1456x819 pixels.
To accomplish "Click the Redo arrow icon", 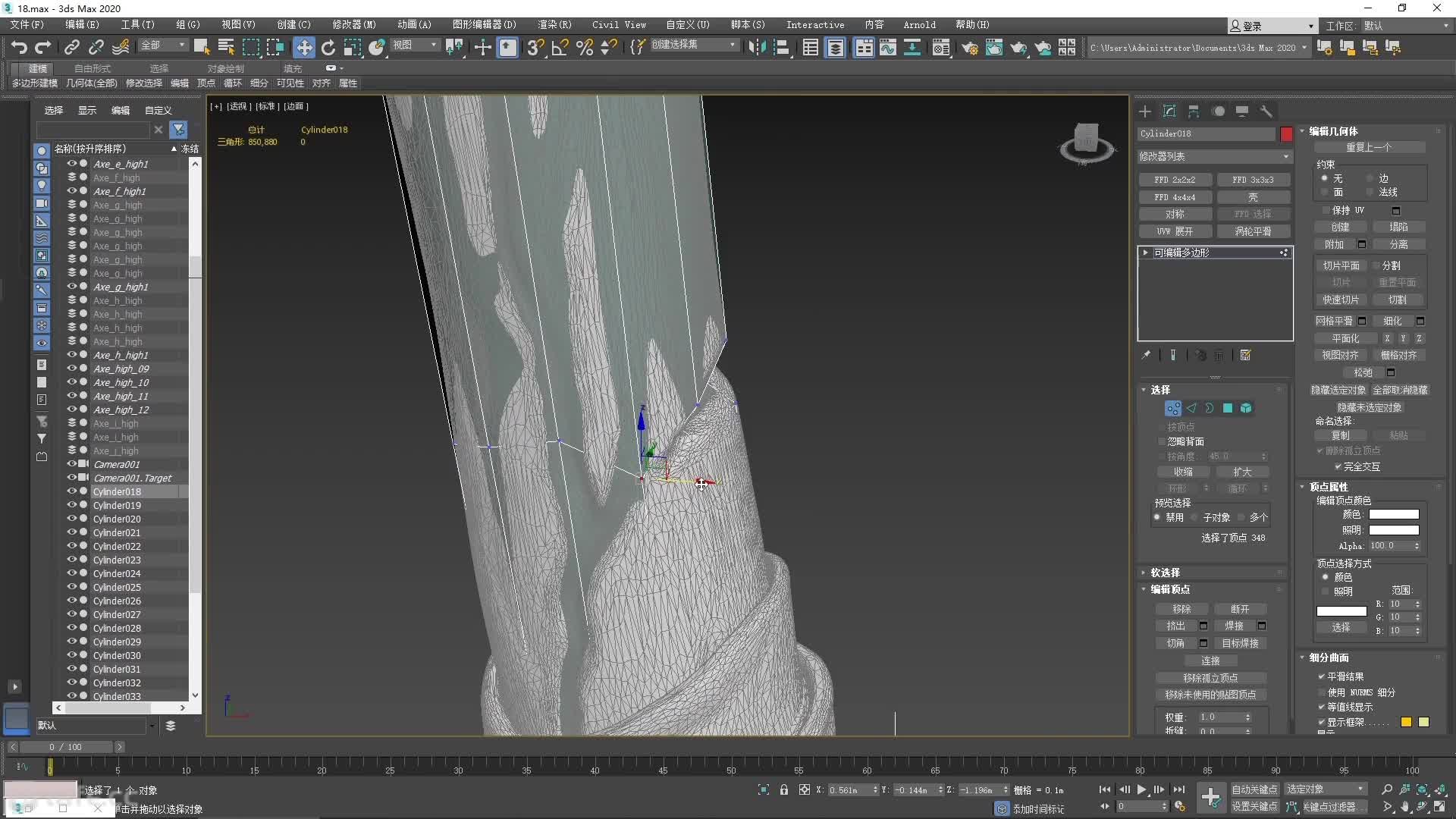I will pyautogui.click(x=43, y=48).
